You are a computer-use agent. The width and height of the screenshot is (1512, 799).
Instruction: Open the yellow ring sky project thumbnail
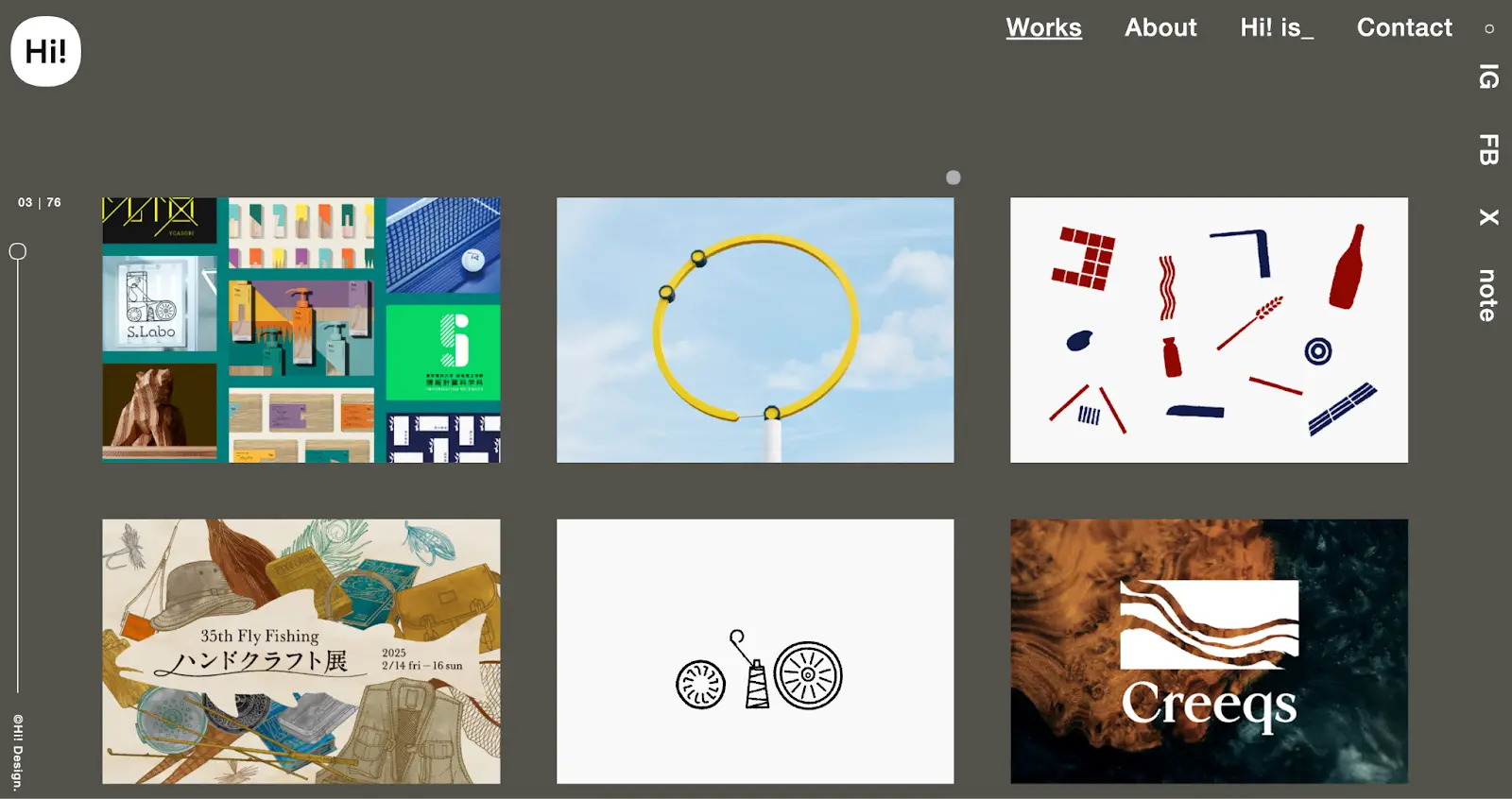click(755, 330)
